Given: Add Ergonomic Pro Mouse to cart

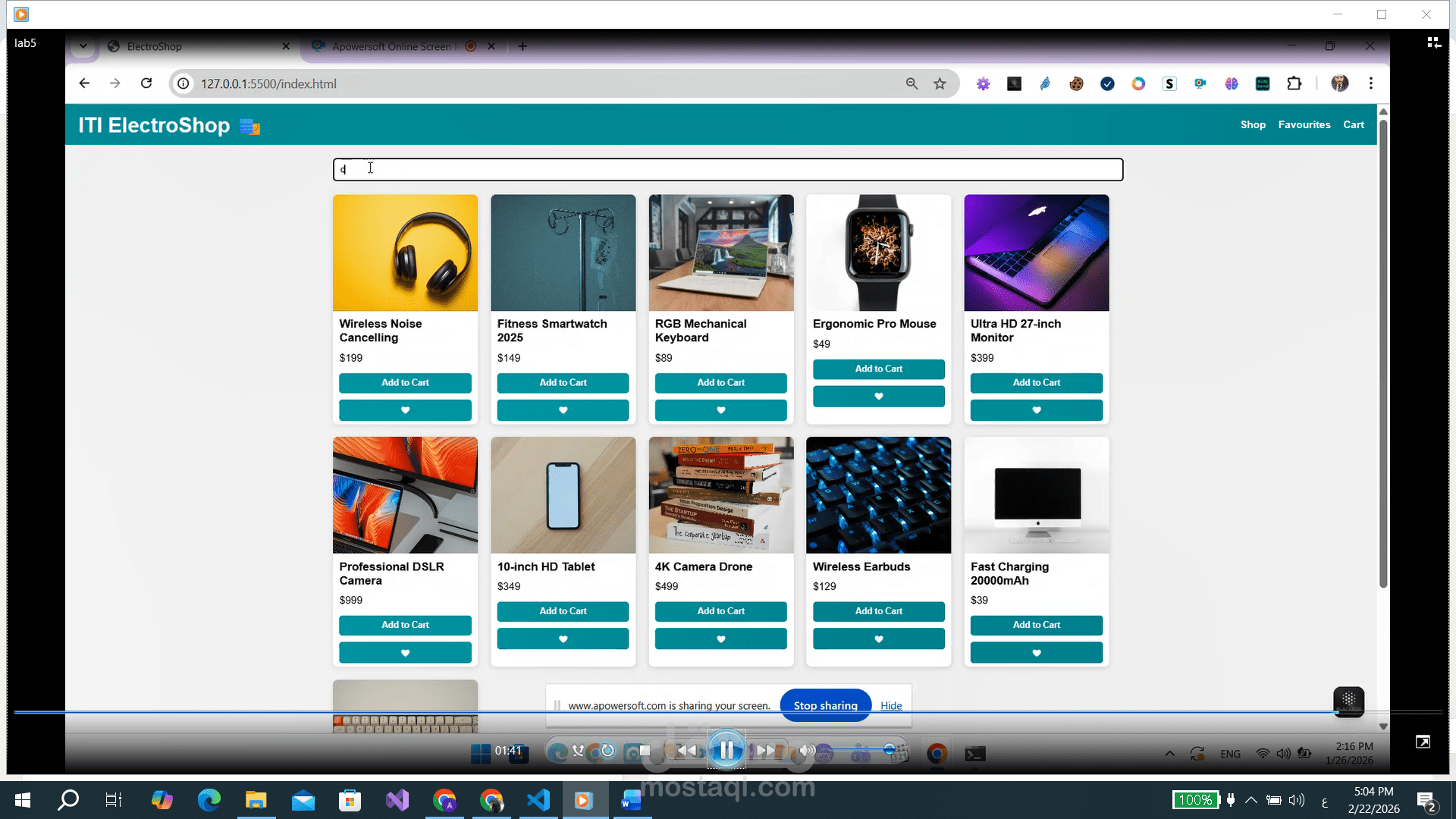Looking at the screenshot, I should [x=878, y=369].
